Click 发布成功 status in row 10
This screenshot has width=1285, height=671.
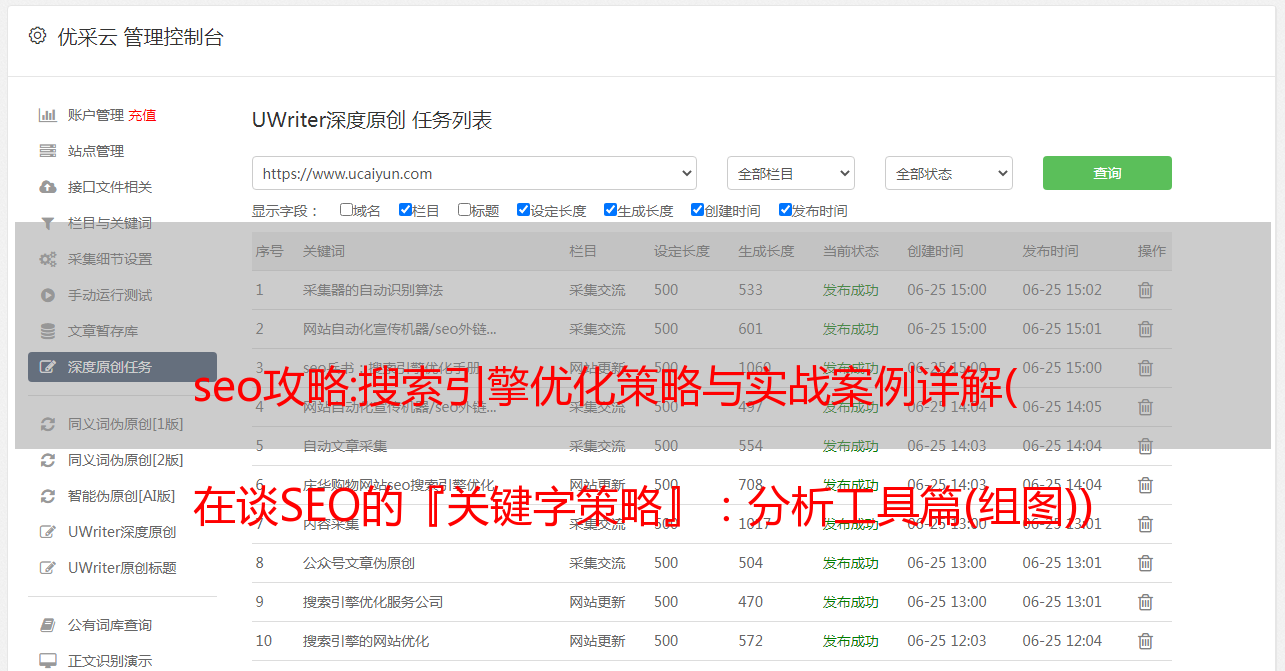point(851,641)
